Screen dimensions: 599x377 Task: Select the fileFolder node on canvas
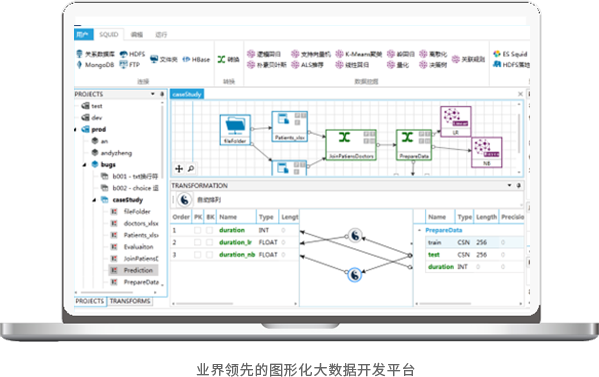pos(235,130)
